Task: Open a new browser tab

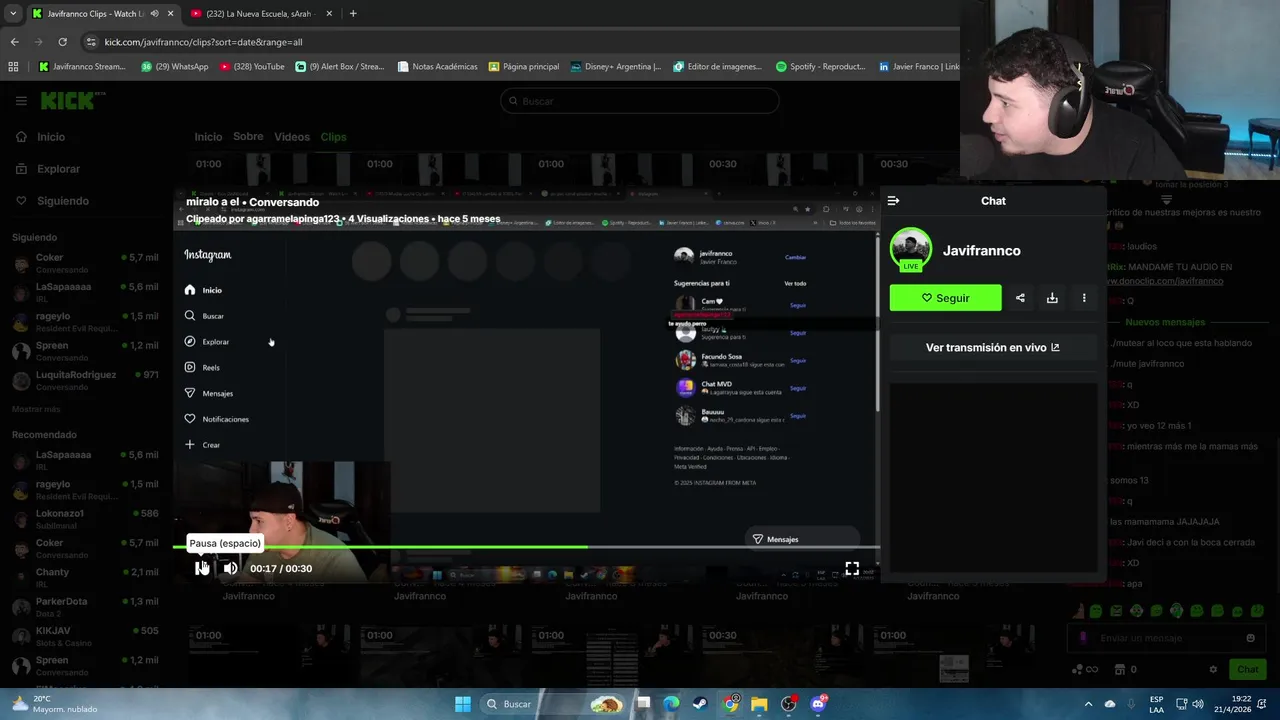Action: [353, 13]
